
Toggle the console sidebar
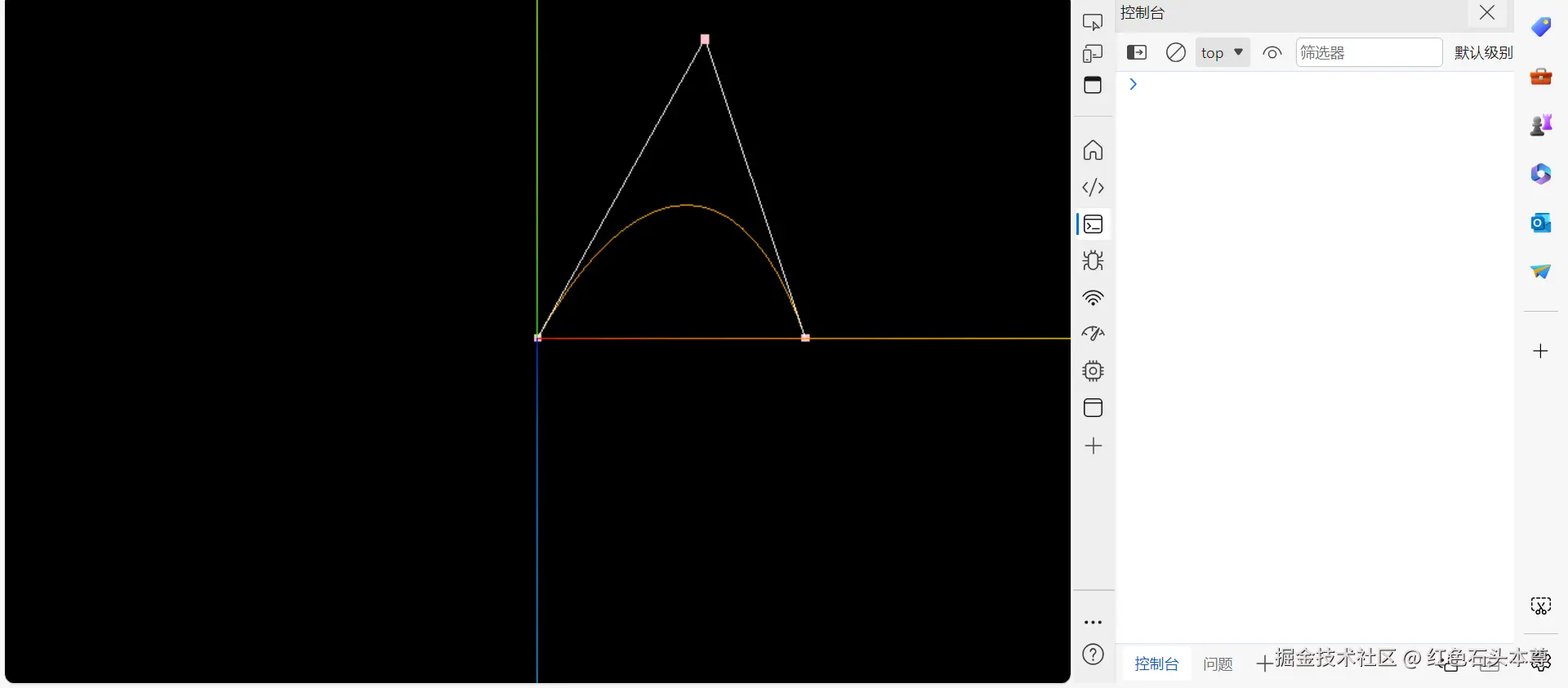[1137, 53]
